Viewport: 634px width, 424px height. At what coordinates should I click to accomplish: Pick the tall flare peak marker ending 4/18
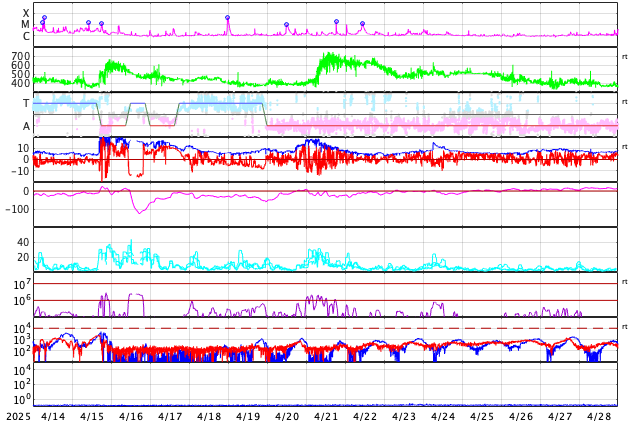pos(228,17)
